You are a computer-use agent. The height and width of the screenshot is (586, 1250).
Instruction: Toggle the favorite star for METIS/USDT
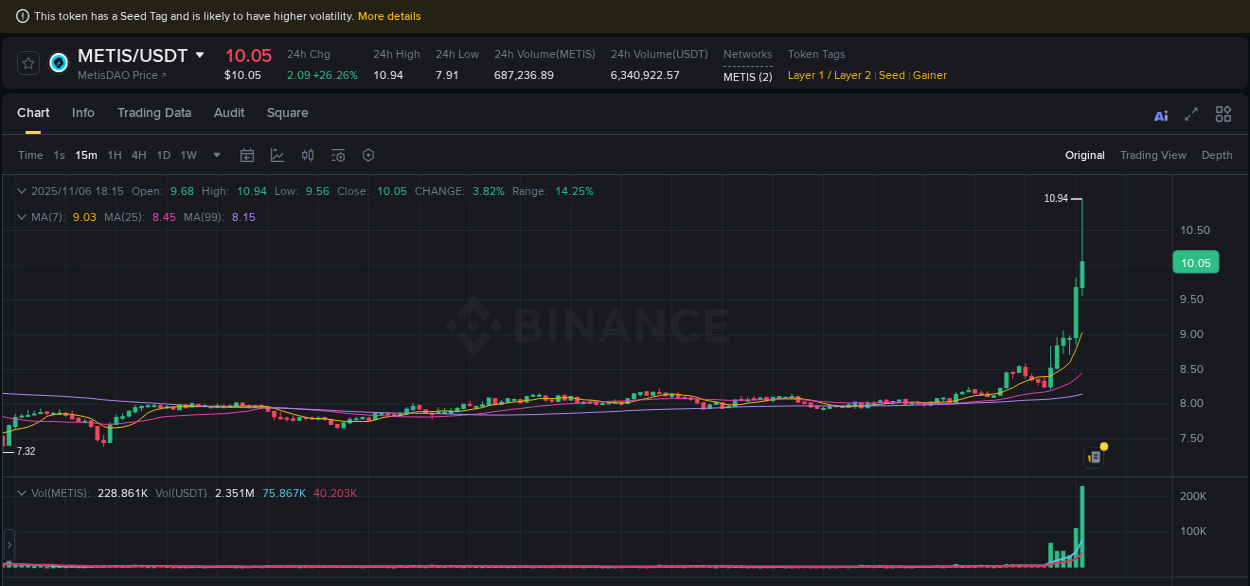coord(28,62)
